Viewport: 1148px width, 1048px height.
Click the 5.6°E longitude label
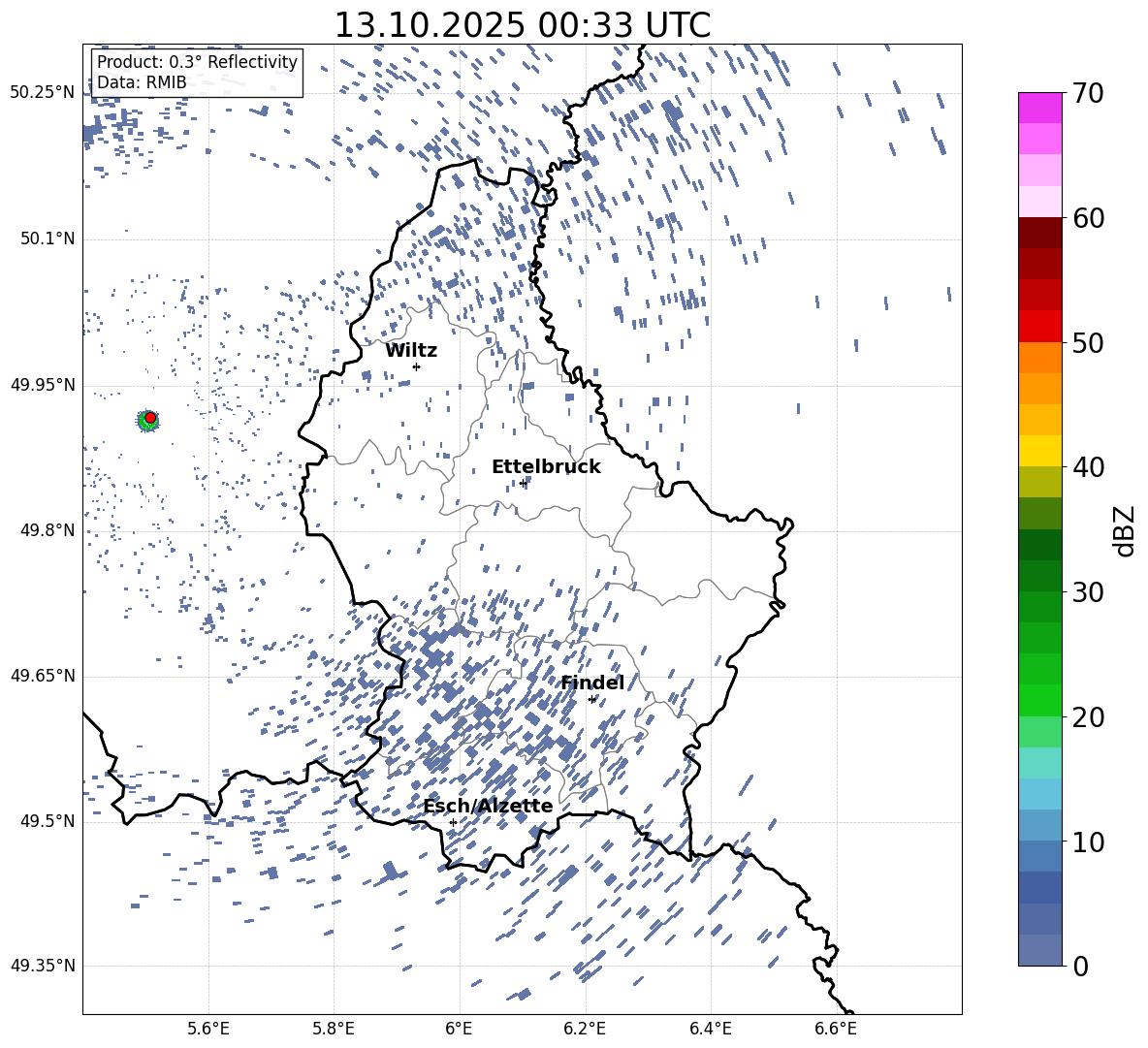[x=207, y=1029]
